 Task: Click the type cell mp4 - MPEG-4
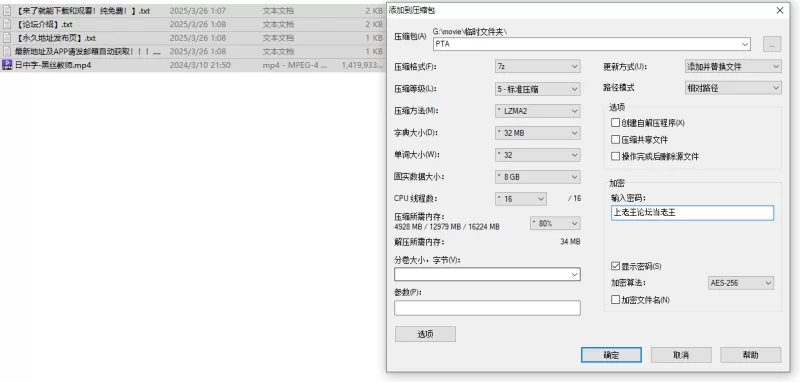pos(294,65)
